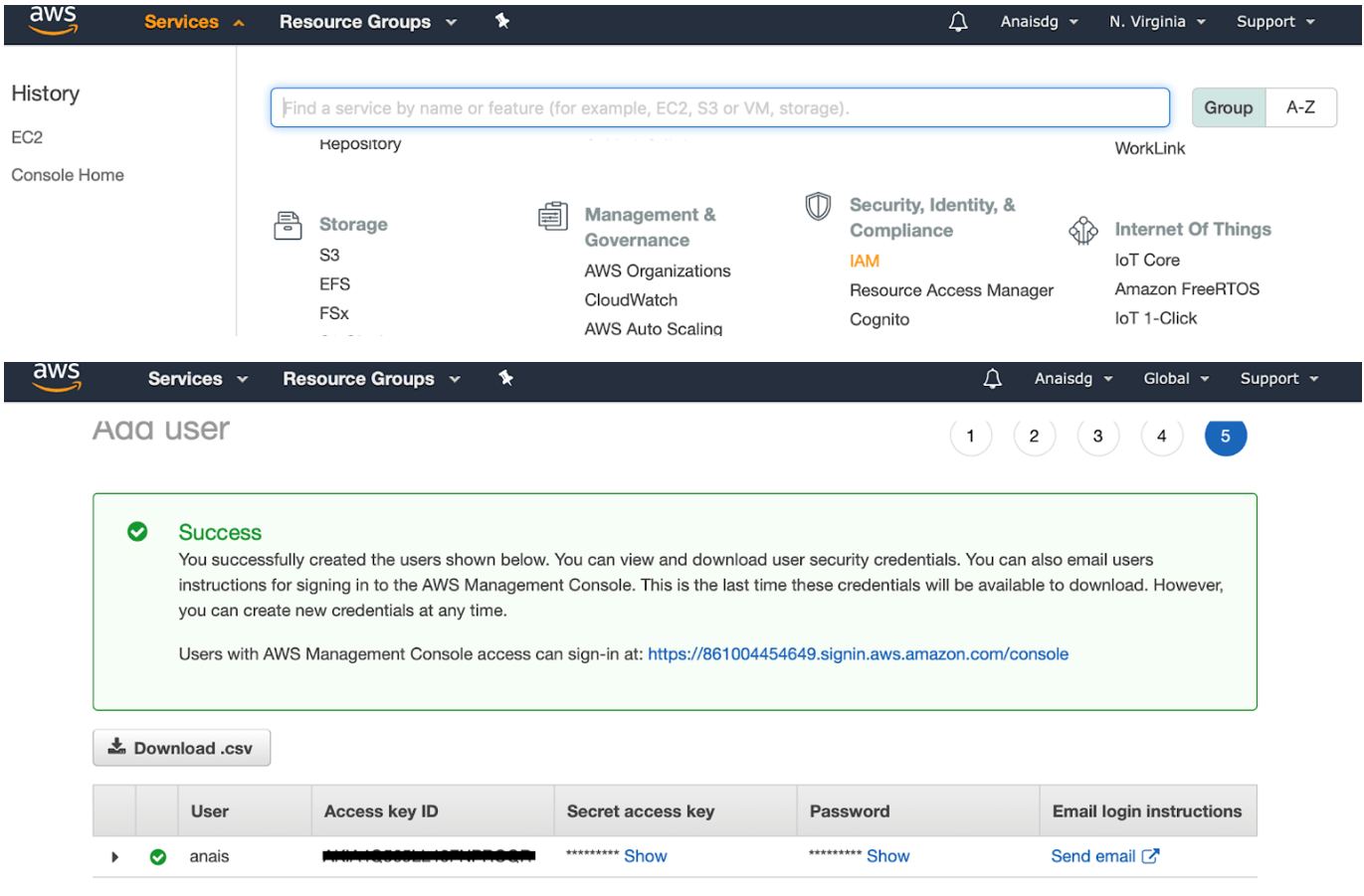Expand the anais user row details
Viewport: 1364px width, 896px height.
114,856
